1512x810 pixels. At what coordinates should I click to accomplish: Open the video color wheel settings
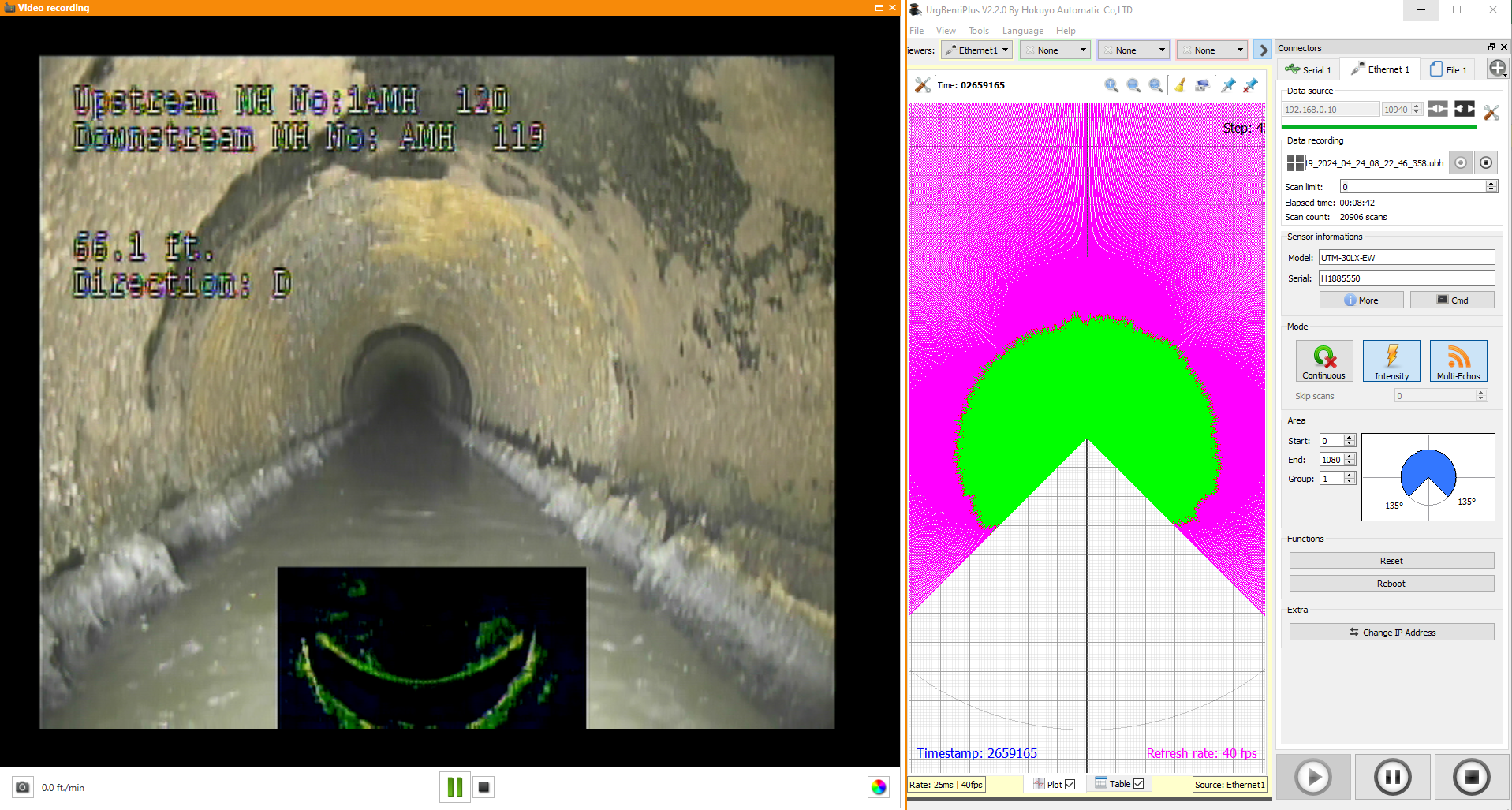[x=878, y=787]
